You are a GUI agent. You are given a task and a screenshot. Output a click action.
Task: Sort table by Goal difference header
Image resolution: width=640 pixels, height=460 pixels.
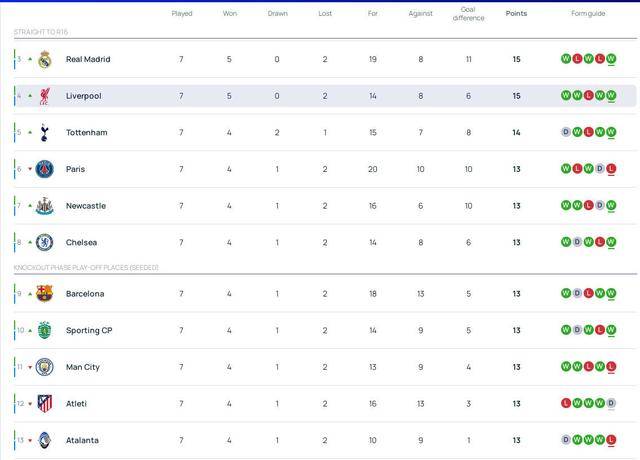[468, 14]
